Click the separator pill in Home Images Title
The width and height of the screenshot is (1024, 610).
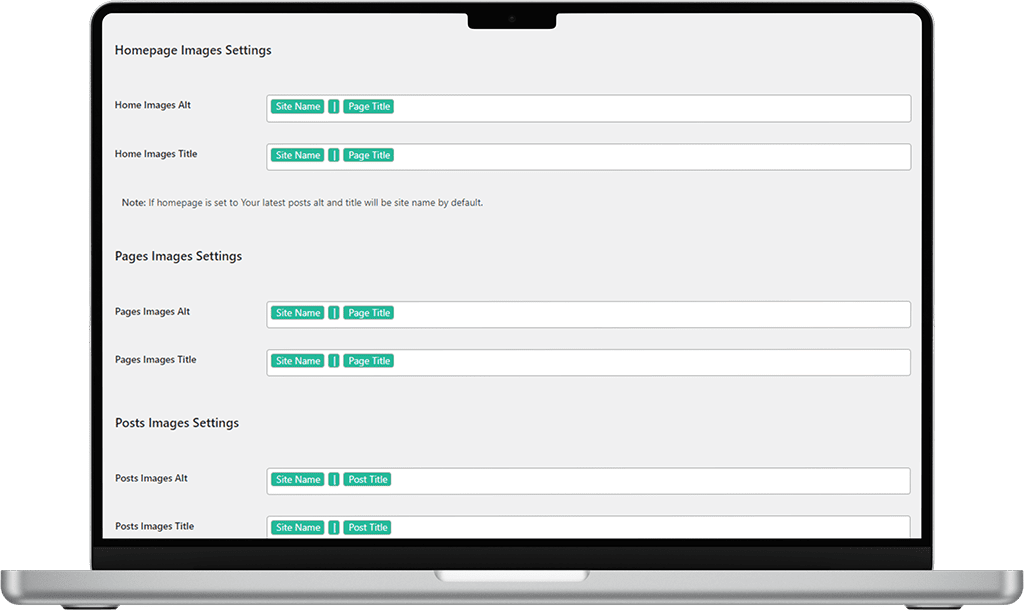tap(333, 155)
